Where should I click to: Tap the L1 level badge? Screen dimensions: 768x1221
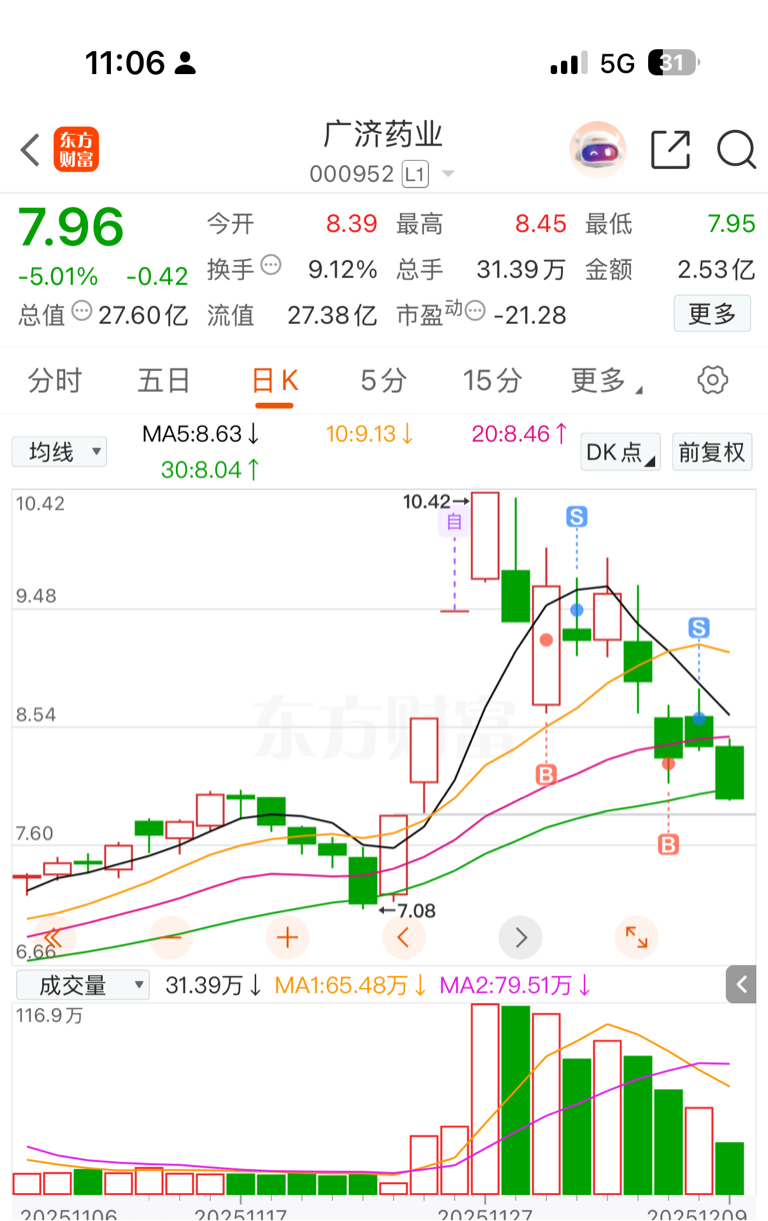coord(415,175)
